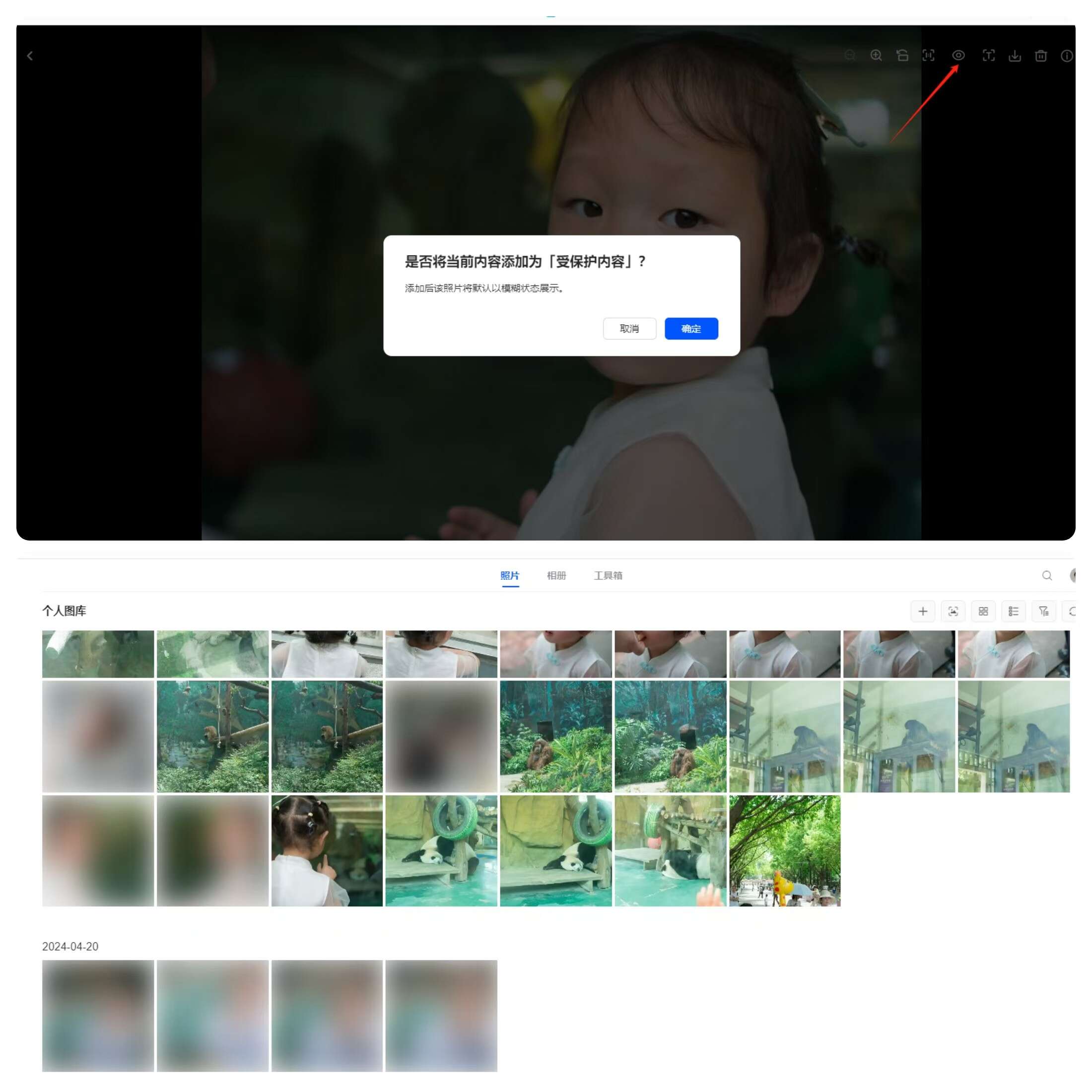
Task: Open the 相册 tab
Action: coord(556,575)
